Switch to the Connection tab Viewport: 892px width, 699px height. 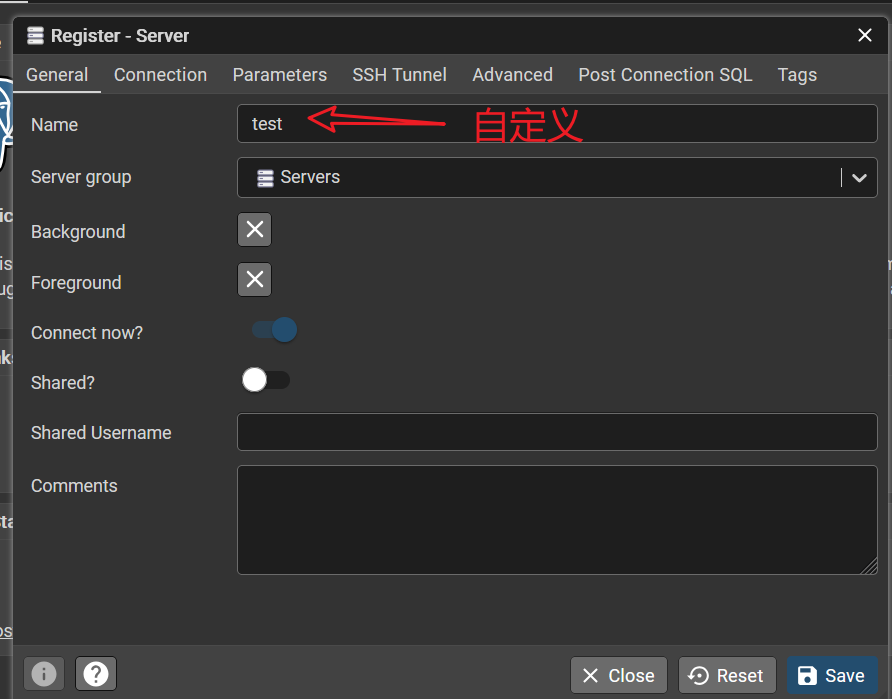pos(160,75)
